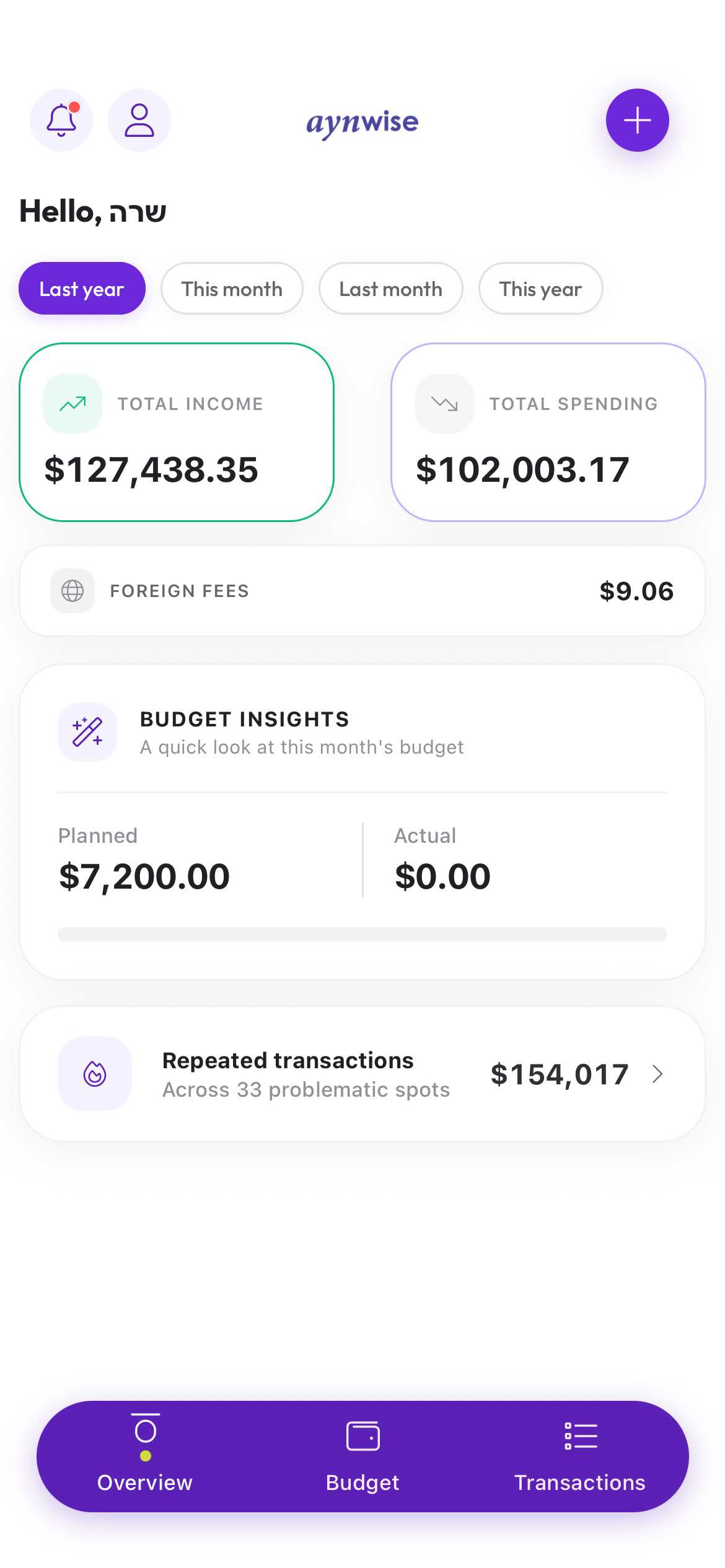Click the budget progress bar

click(x=362, y=934)
